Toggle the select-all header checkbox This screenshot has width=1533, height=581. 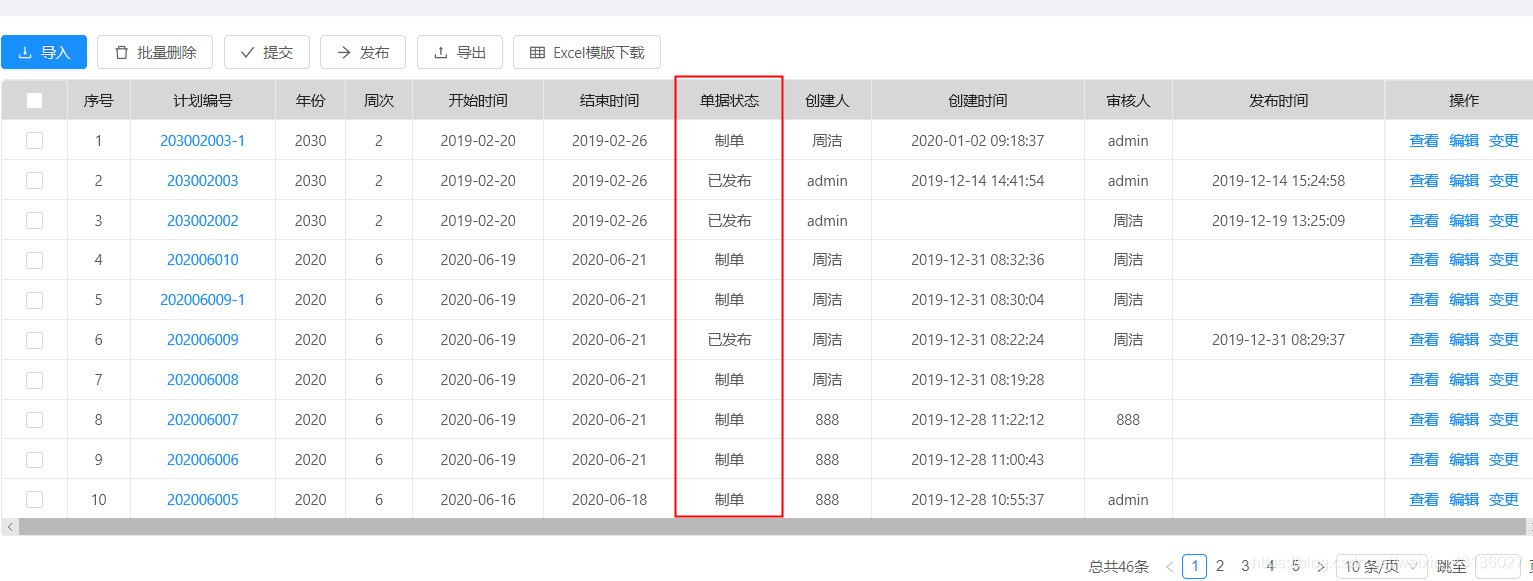tap(34, 100)
